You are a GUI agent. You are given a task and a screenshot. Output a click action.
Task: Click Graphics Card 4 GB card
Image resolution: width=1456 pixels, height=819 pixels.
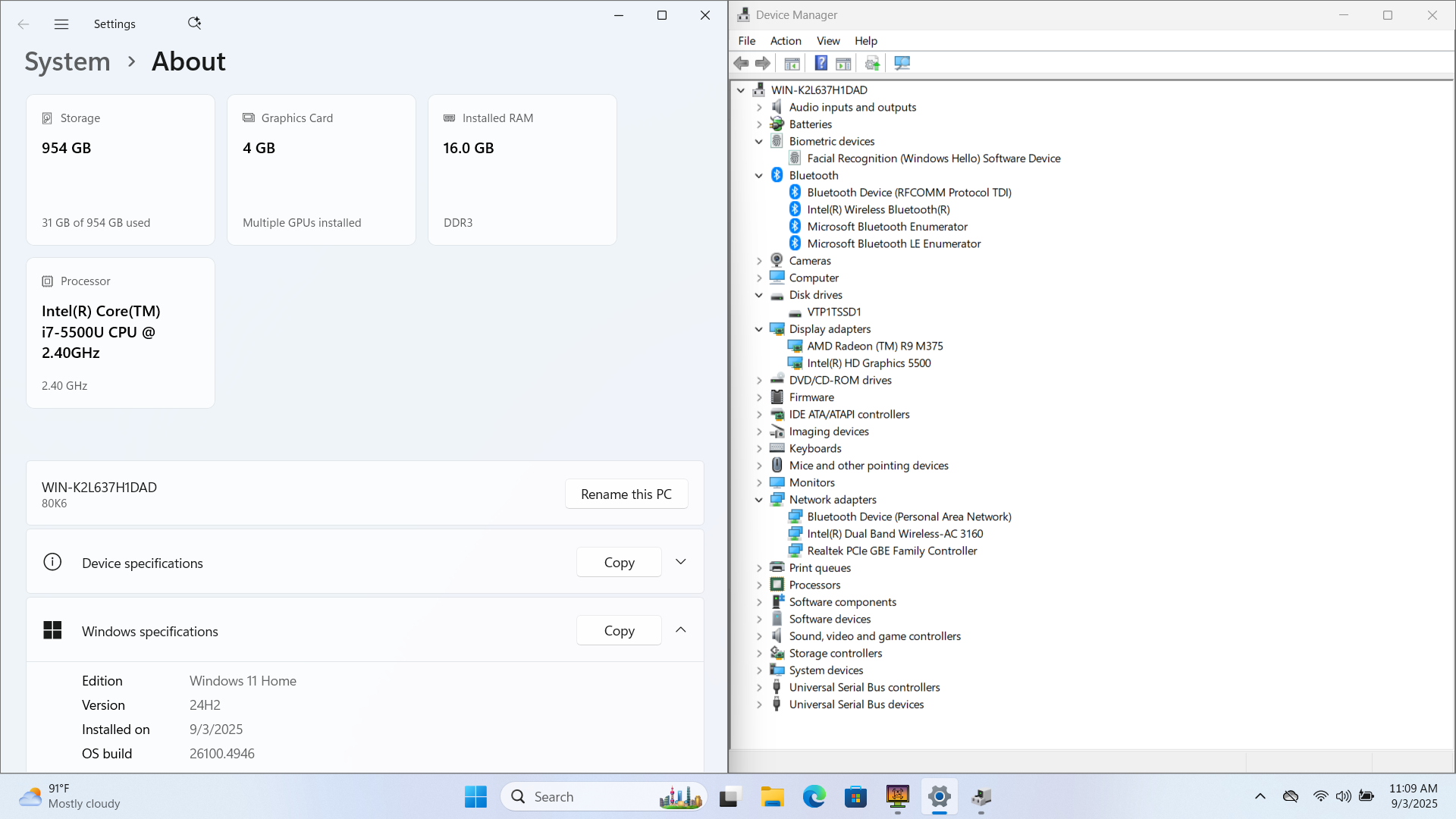[x=322, y=170]
